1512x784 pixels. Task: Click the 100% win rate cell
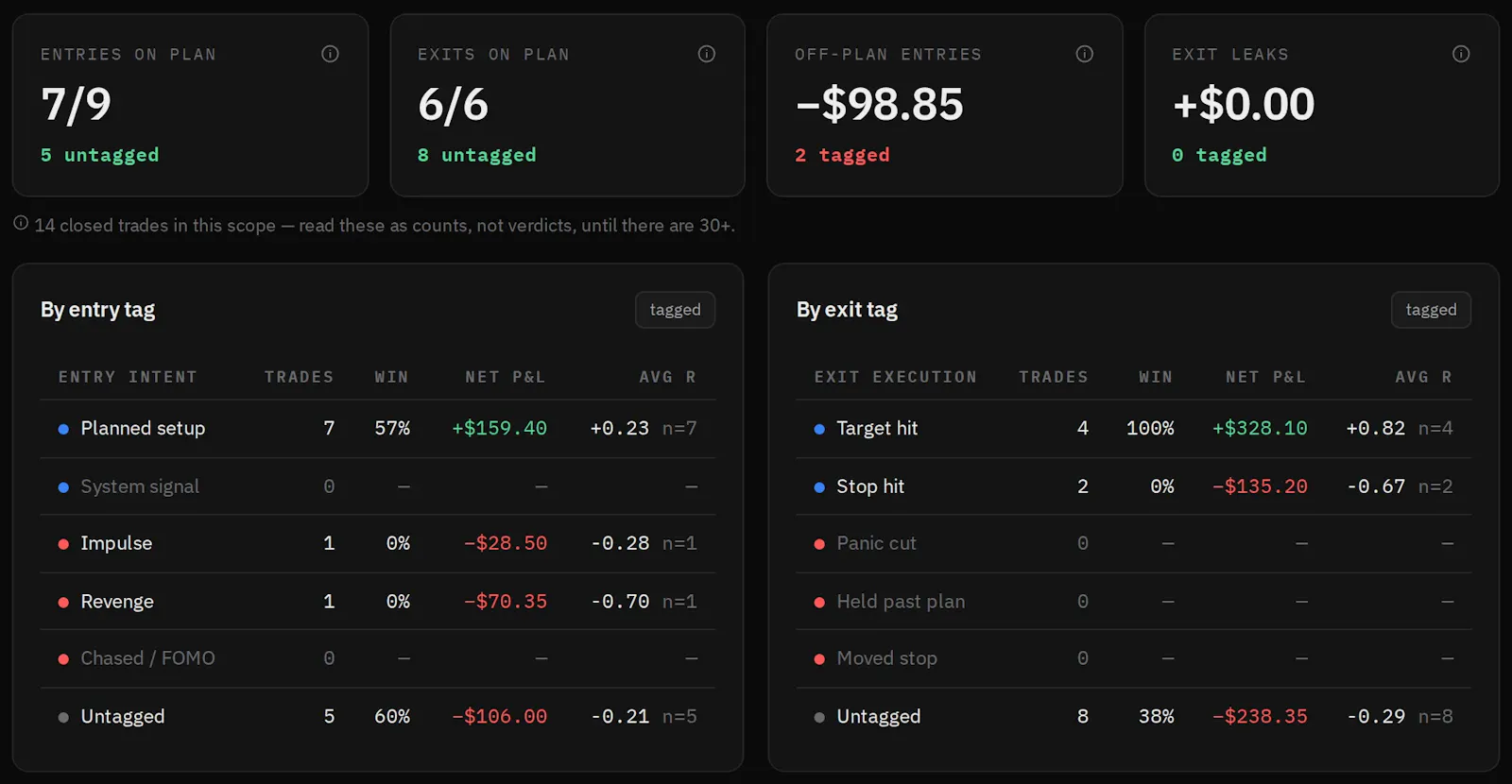click(1150, 429)
